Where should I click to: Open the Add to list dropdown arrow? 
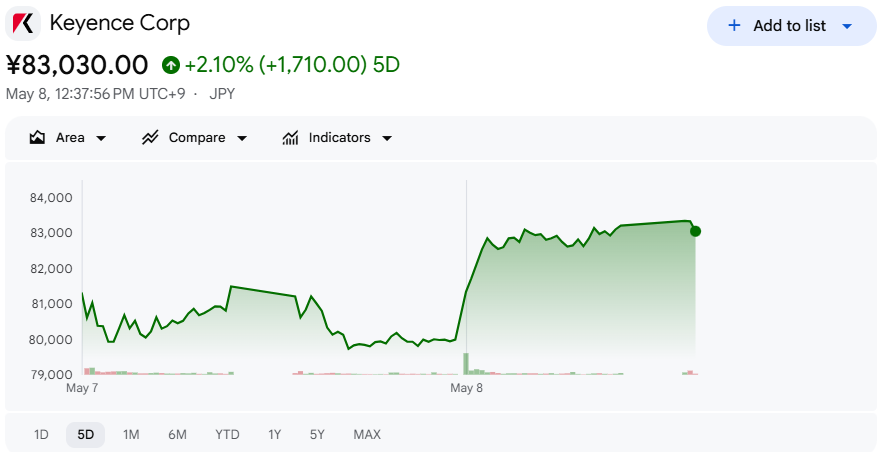[847, 26]
